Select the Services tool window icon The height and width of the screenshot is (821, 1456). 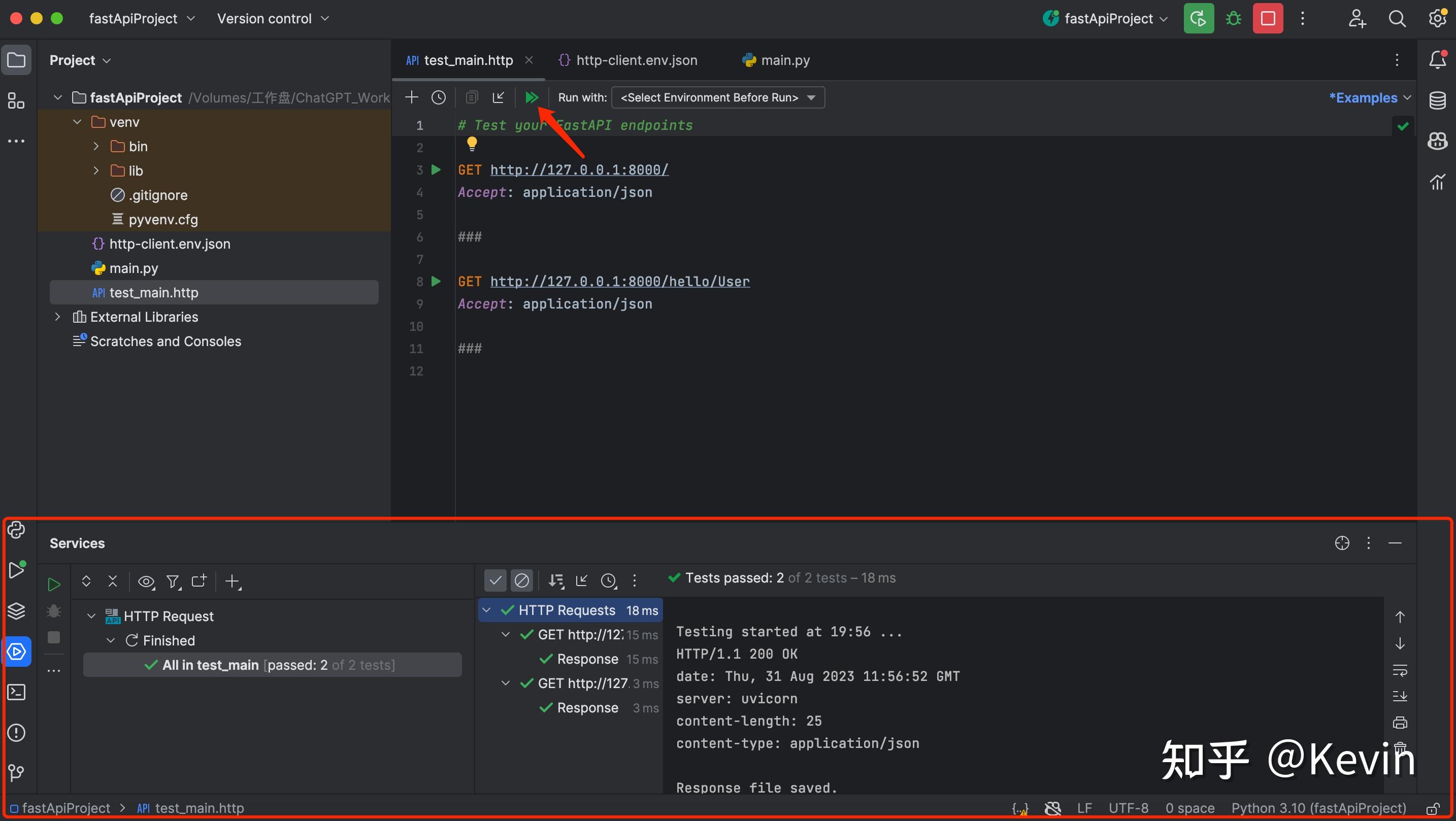point(16,651)
